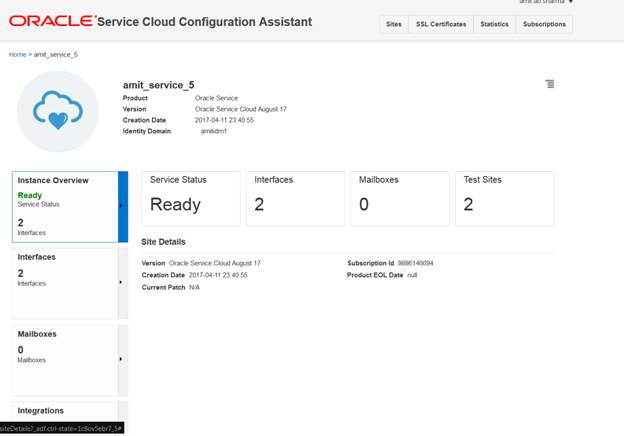Open the SSL Certificates tab
This screenshot has width=627, height=436.
click(x=441, y=24)
